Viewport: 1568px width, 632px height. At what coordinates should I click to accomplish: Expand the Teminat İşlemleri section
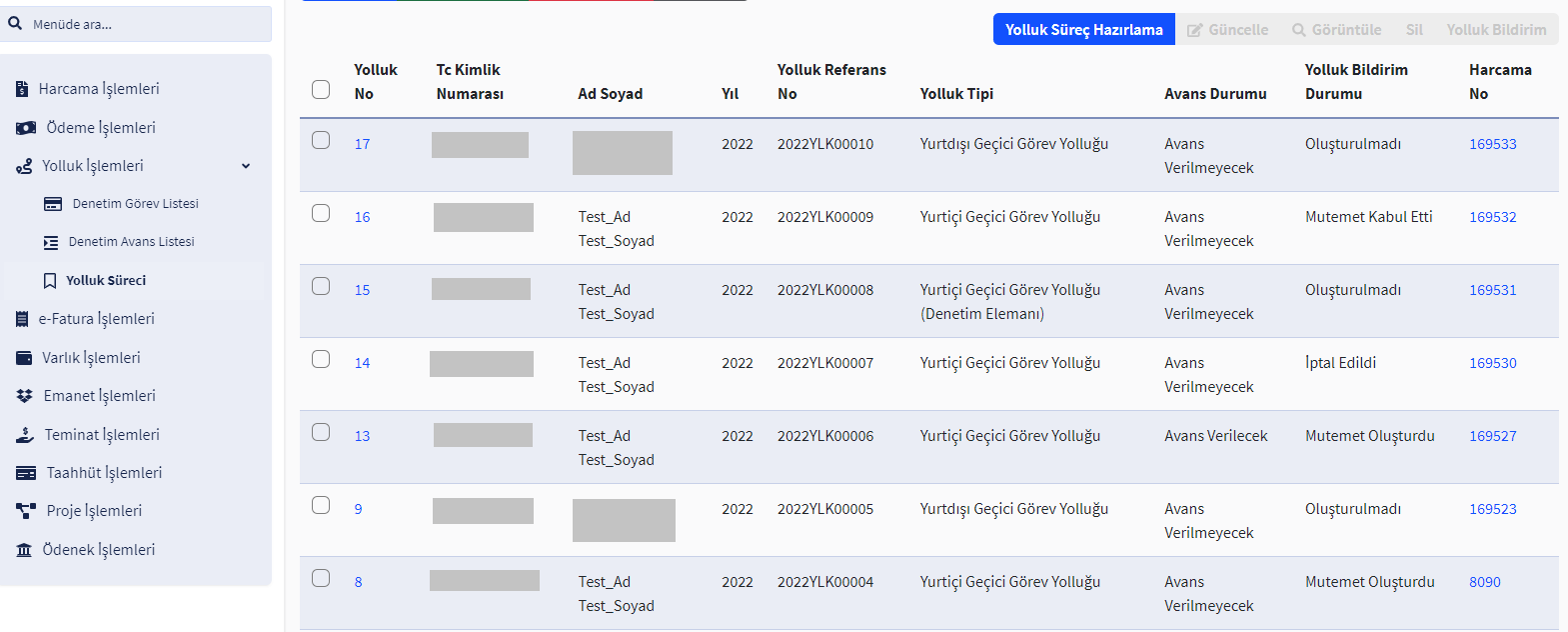click(x=102, y=435)
